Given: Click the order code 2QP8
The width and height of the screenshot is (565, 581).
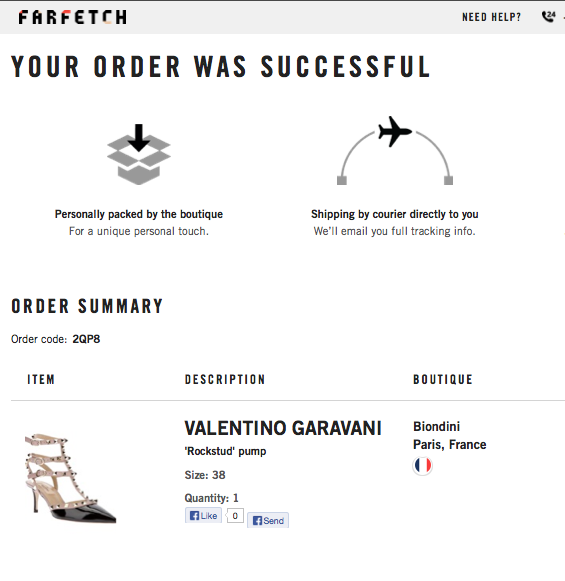Looking at the screenshot, I should pyautogui.click(x=86, y=339).
